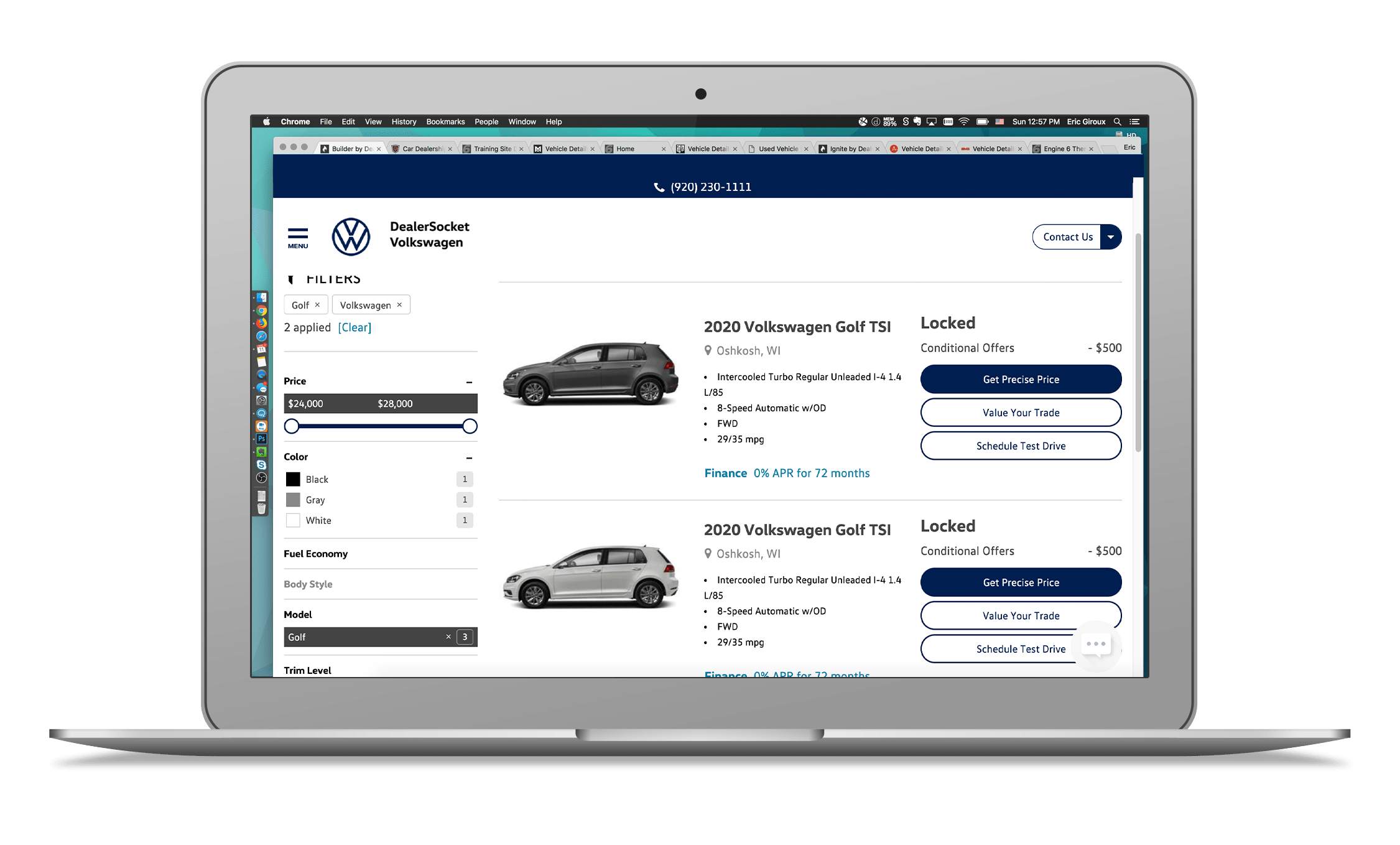Open Photoshop from the dock
Screen dimensions: 1400x845
(261, 439)
